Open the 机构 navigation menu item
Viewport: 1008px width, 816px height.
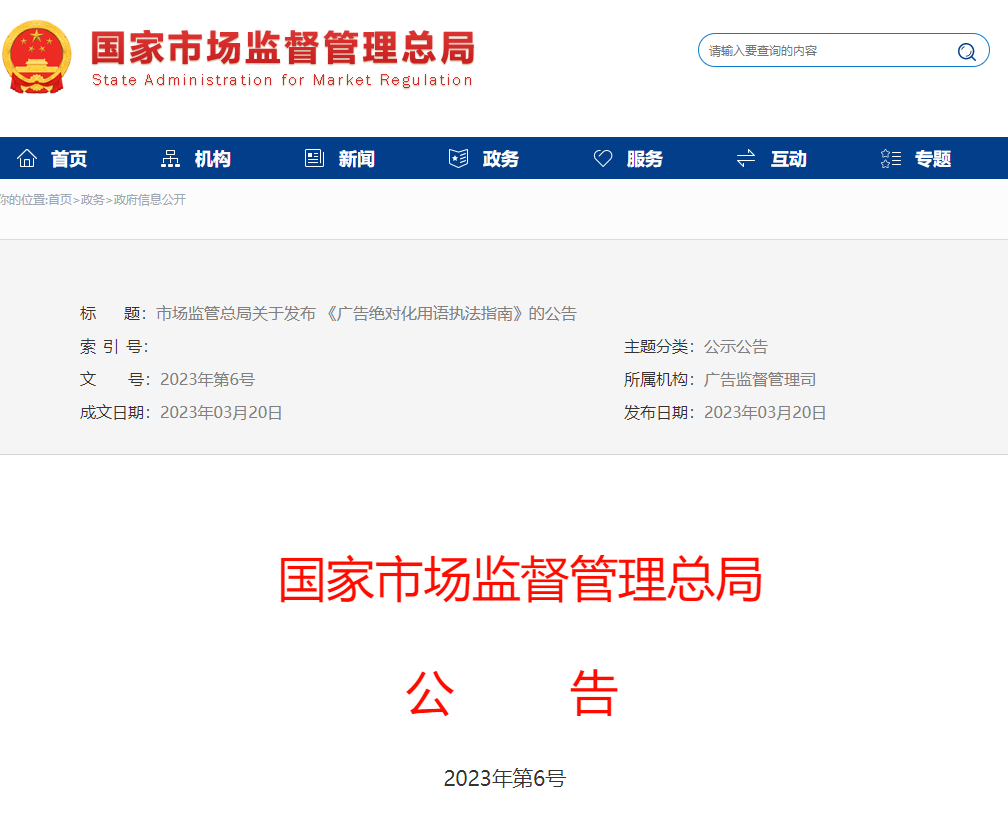pyautogui.click(x=213, y=159)
